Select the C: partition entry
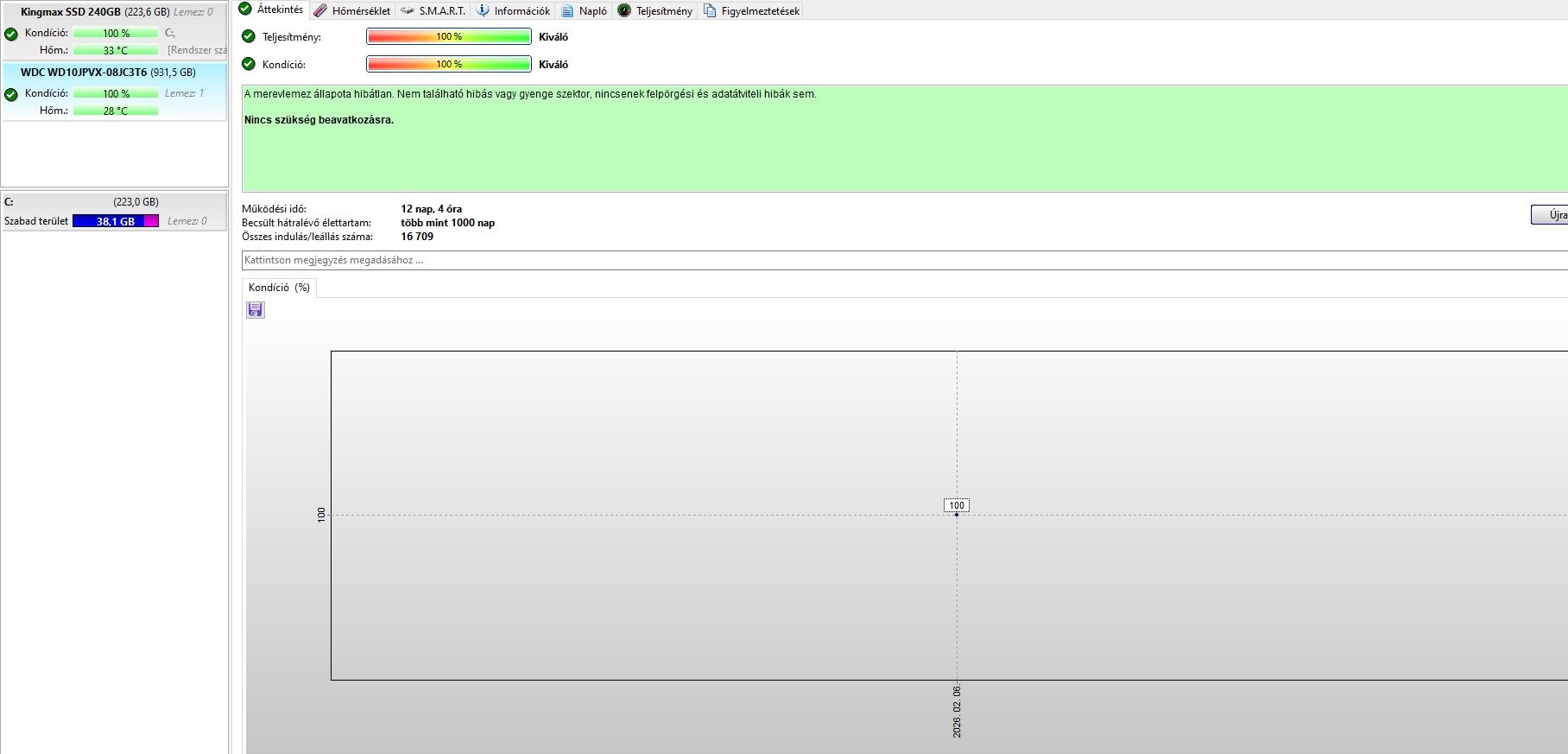Viewport: 1568px width, 754px height. [115, 212]
